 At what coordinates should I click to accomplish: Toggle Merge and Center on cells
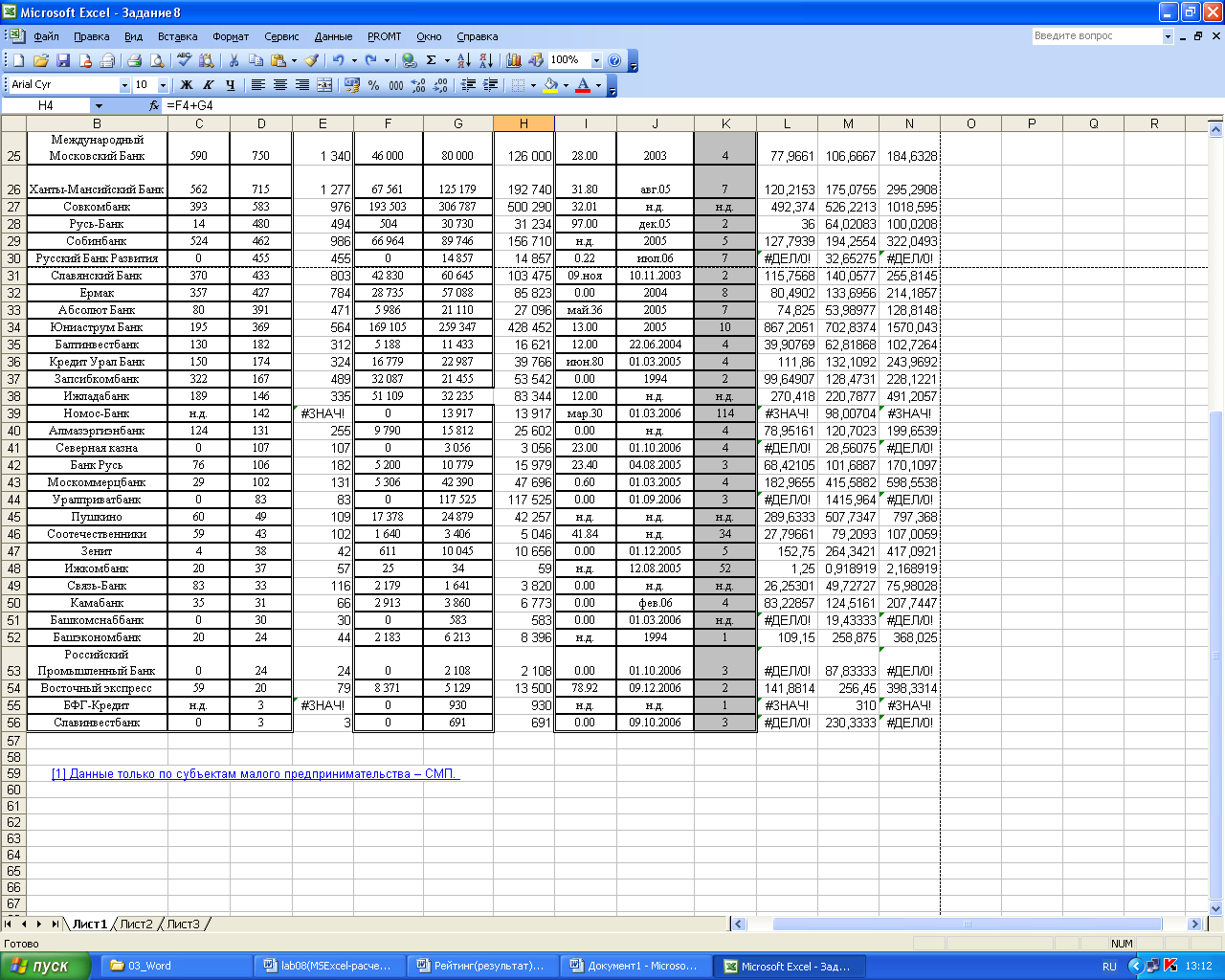pyautogui.click(x=324, y=85)
